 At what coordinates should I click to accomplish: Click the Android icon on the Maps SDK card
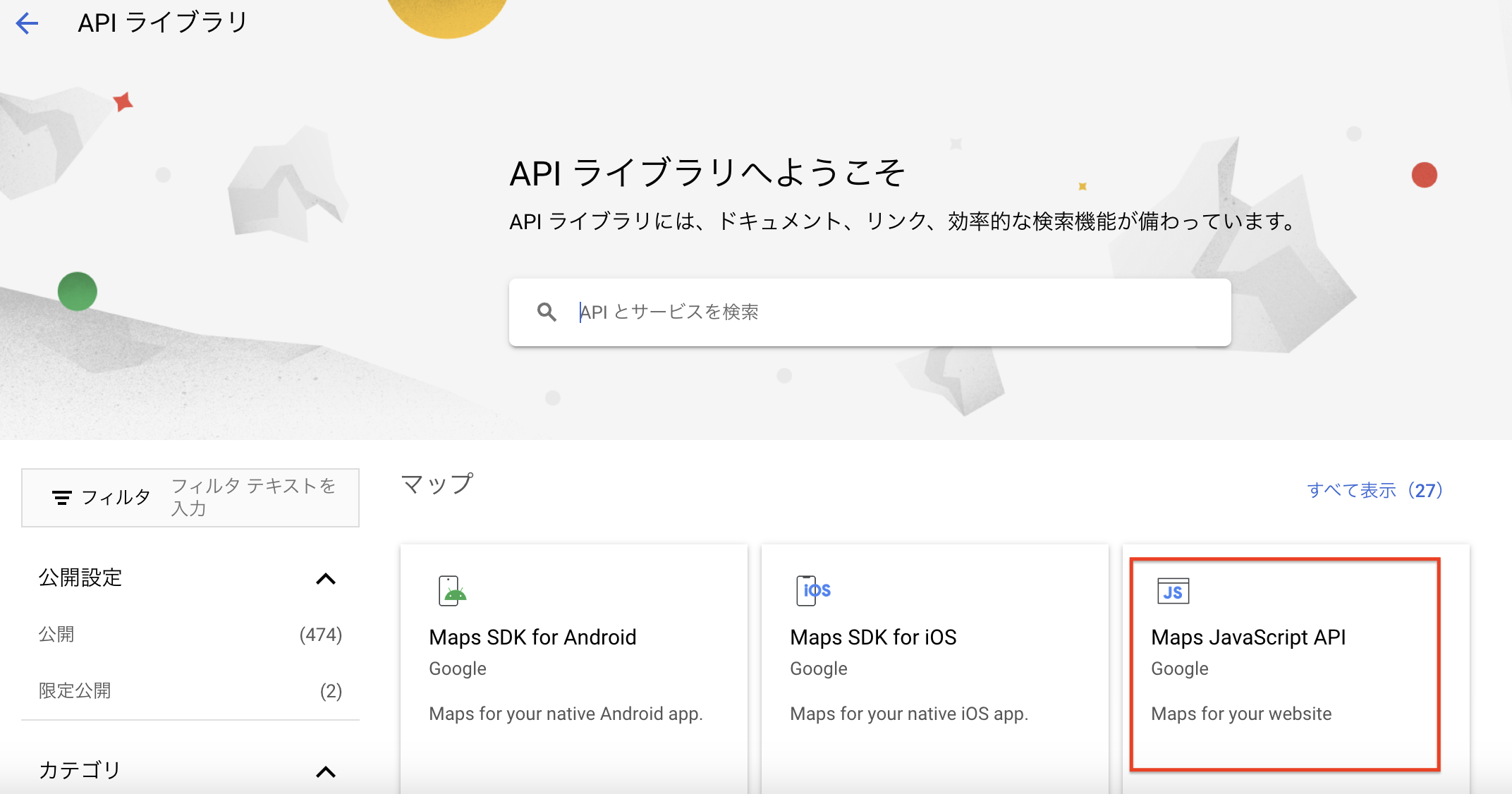point(451,591)
